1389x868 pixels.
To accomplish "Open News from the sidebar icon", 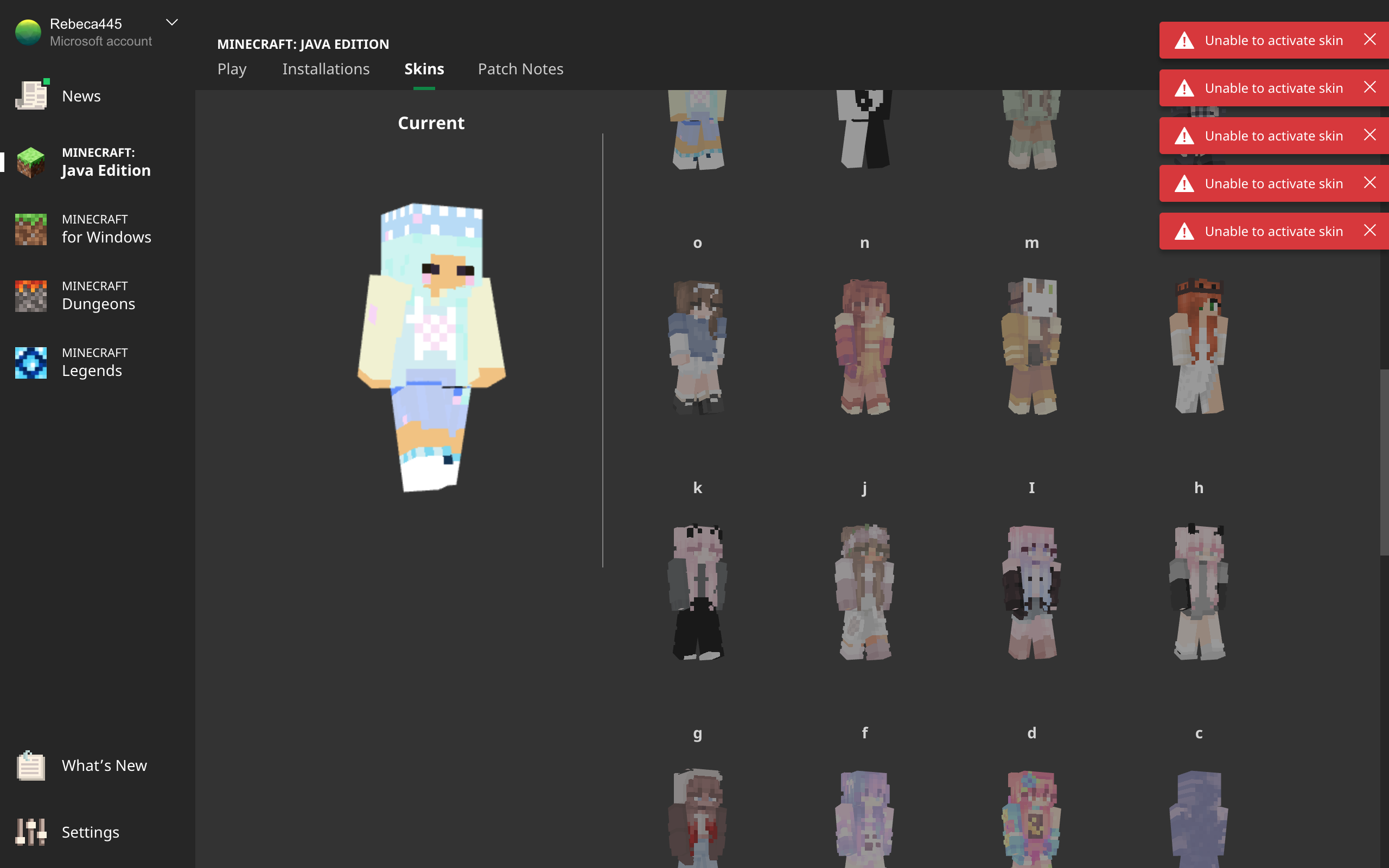I will pyautogui.click(x=31, y=95).
